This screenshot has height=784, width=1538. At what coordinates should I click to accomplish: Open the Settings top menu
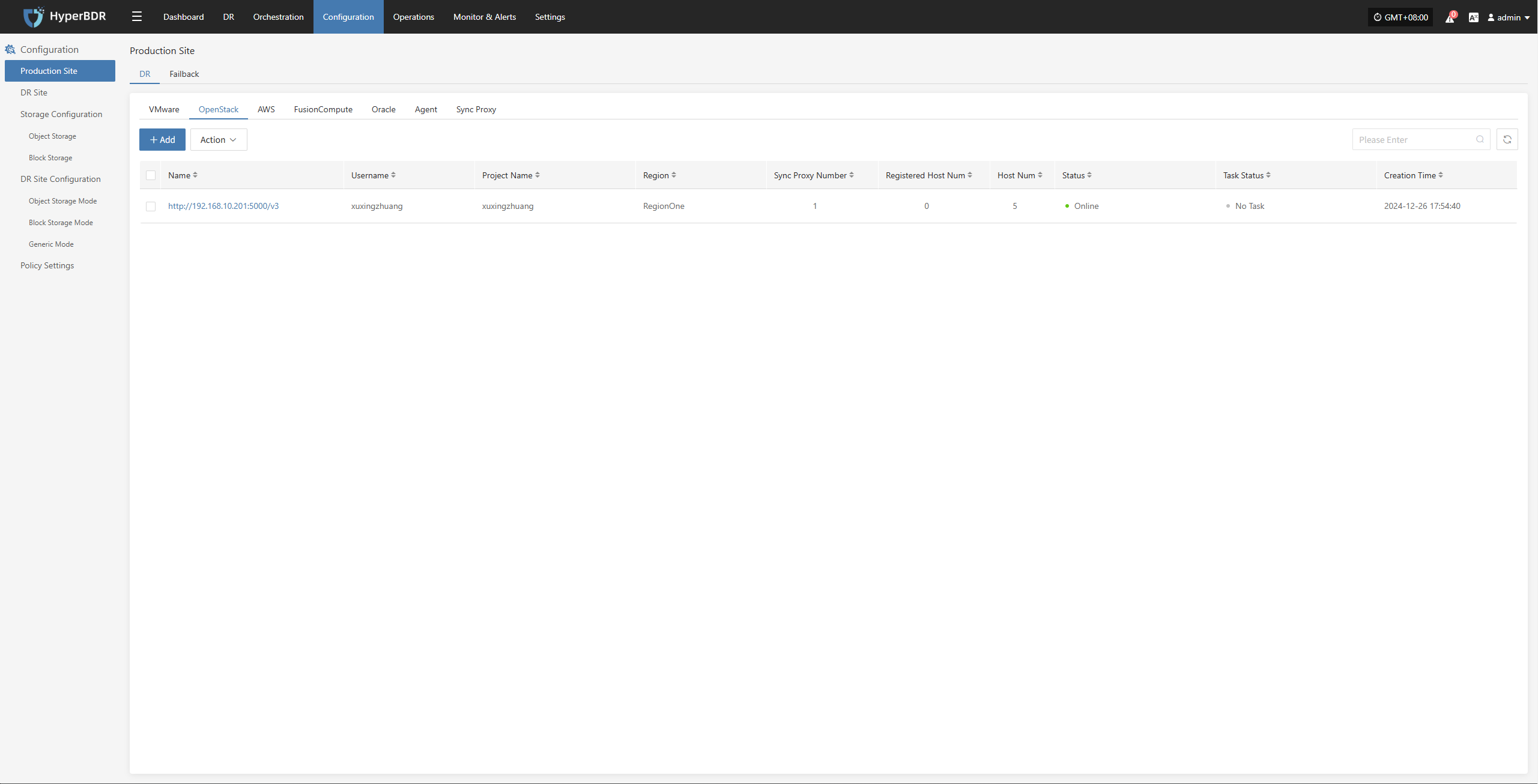(x=550, y=17)
